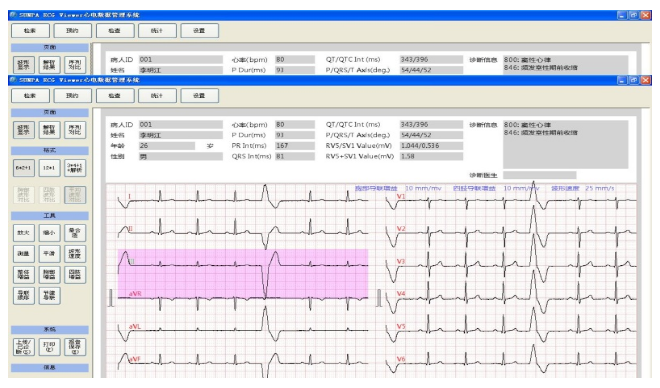Activate the 测量 measurement tool

(x=24, y=254)
